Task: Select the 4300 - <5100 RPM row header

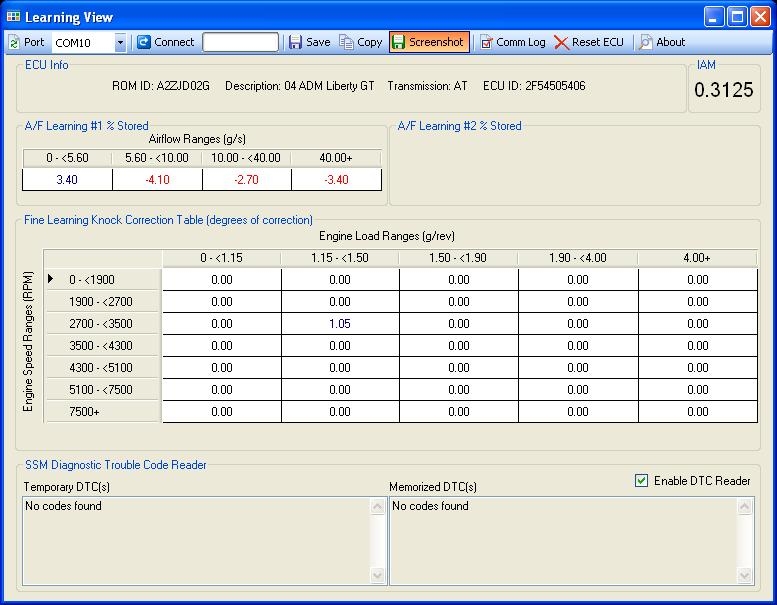Action: tap(103, 368)
